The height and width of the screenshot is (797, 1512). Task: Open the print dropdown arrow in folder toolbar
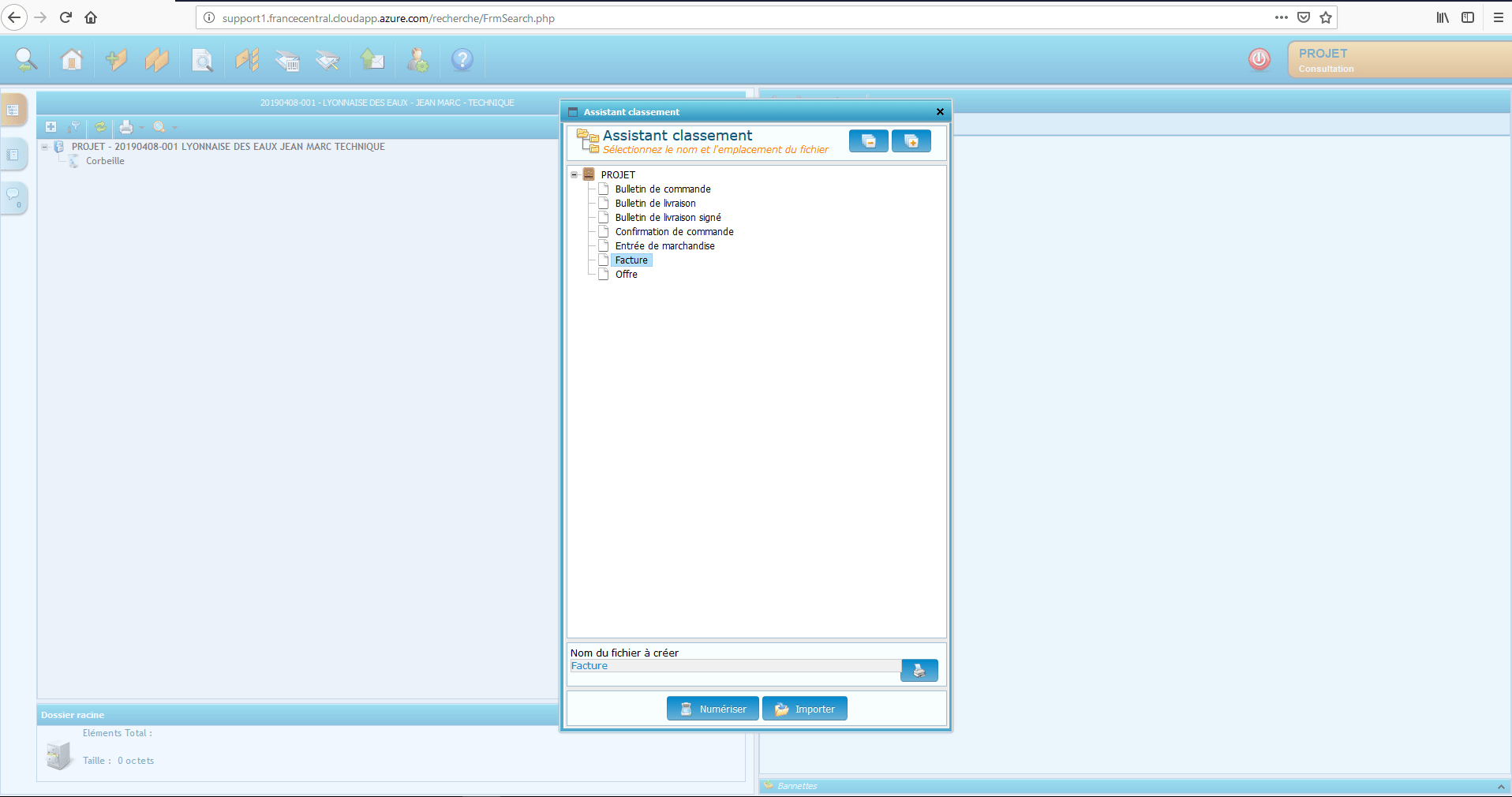pyautogui.click(x=142, y=128)
